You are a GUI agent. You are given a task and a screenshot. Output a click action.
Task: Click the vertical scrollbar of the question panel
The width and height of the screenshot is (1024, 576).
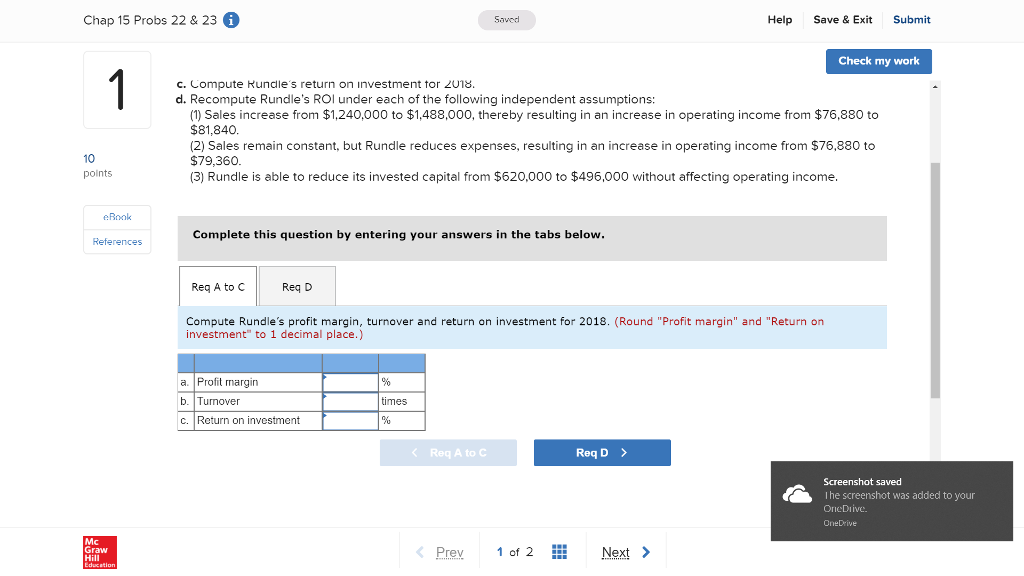point(935,280)
